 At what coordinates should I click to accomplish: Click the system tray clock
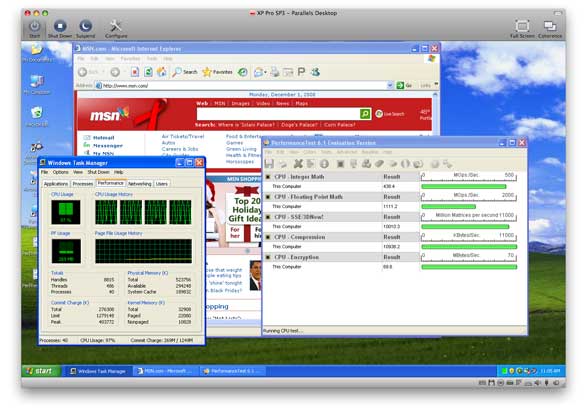pos(550,371)
